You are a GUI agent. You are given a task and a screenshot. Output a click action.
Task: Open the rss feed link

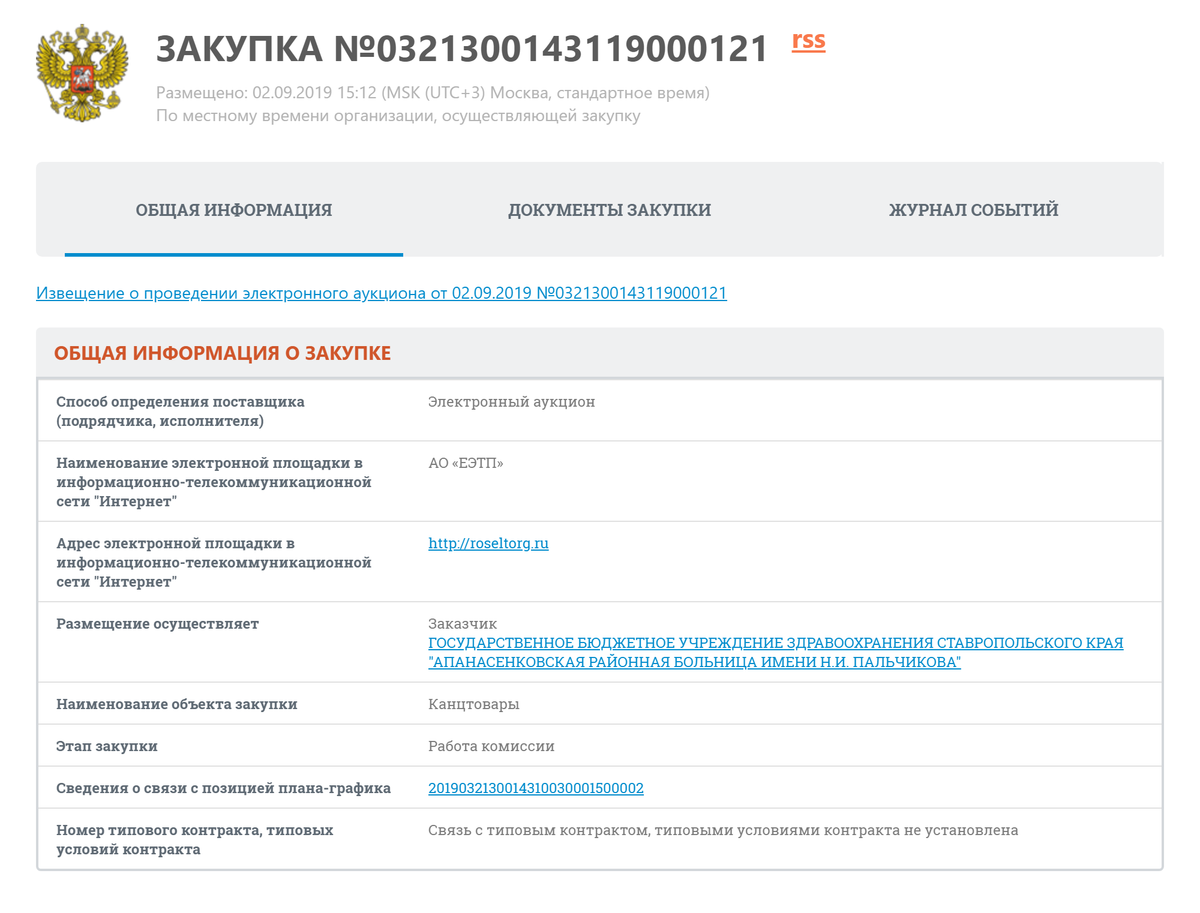click(808, 41)
